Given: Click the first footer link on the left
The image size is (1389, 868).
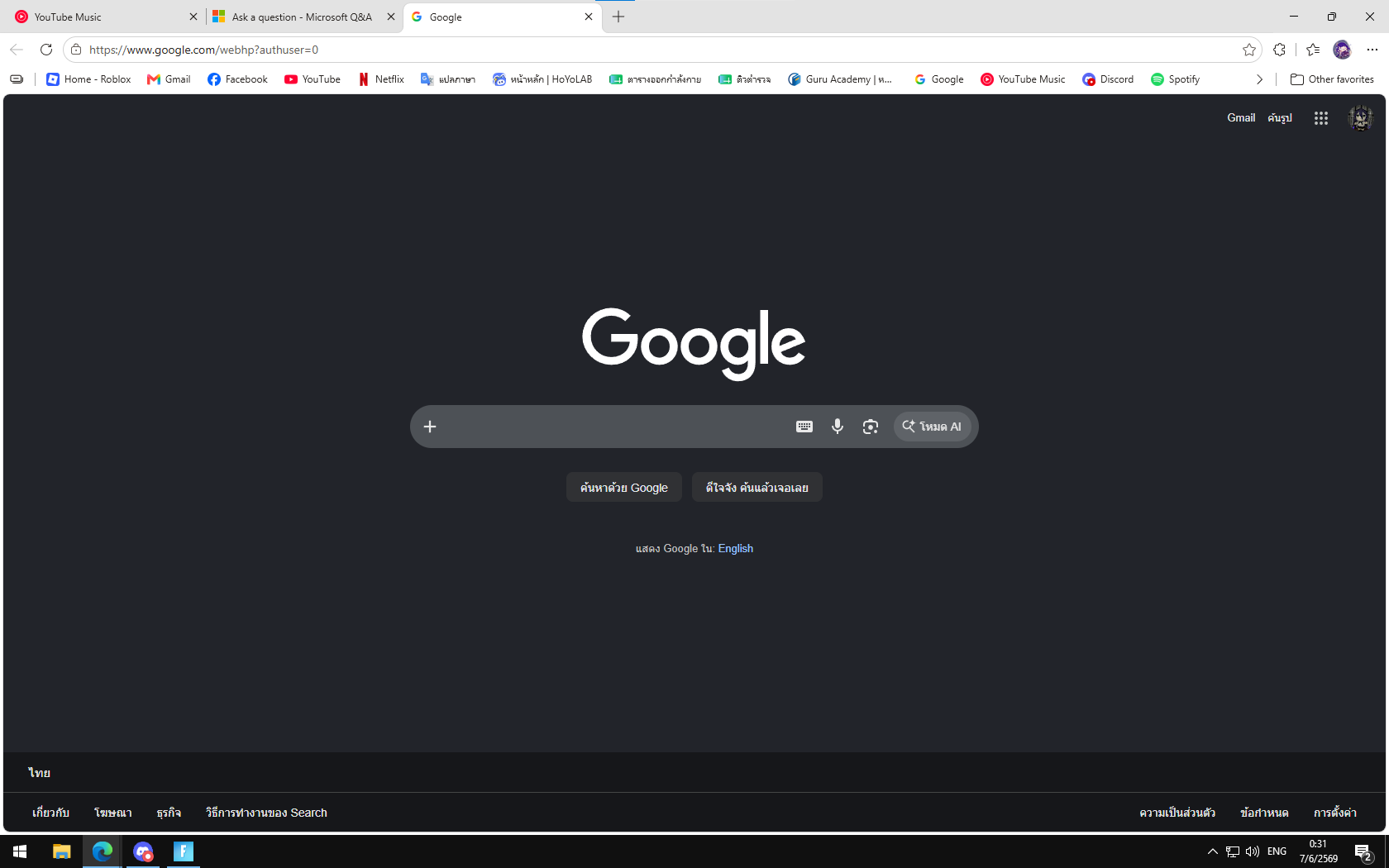Looking at the screenshot, I should click(50, 813).
